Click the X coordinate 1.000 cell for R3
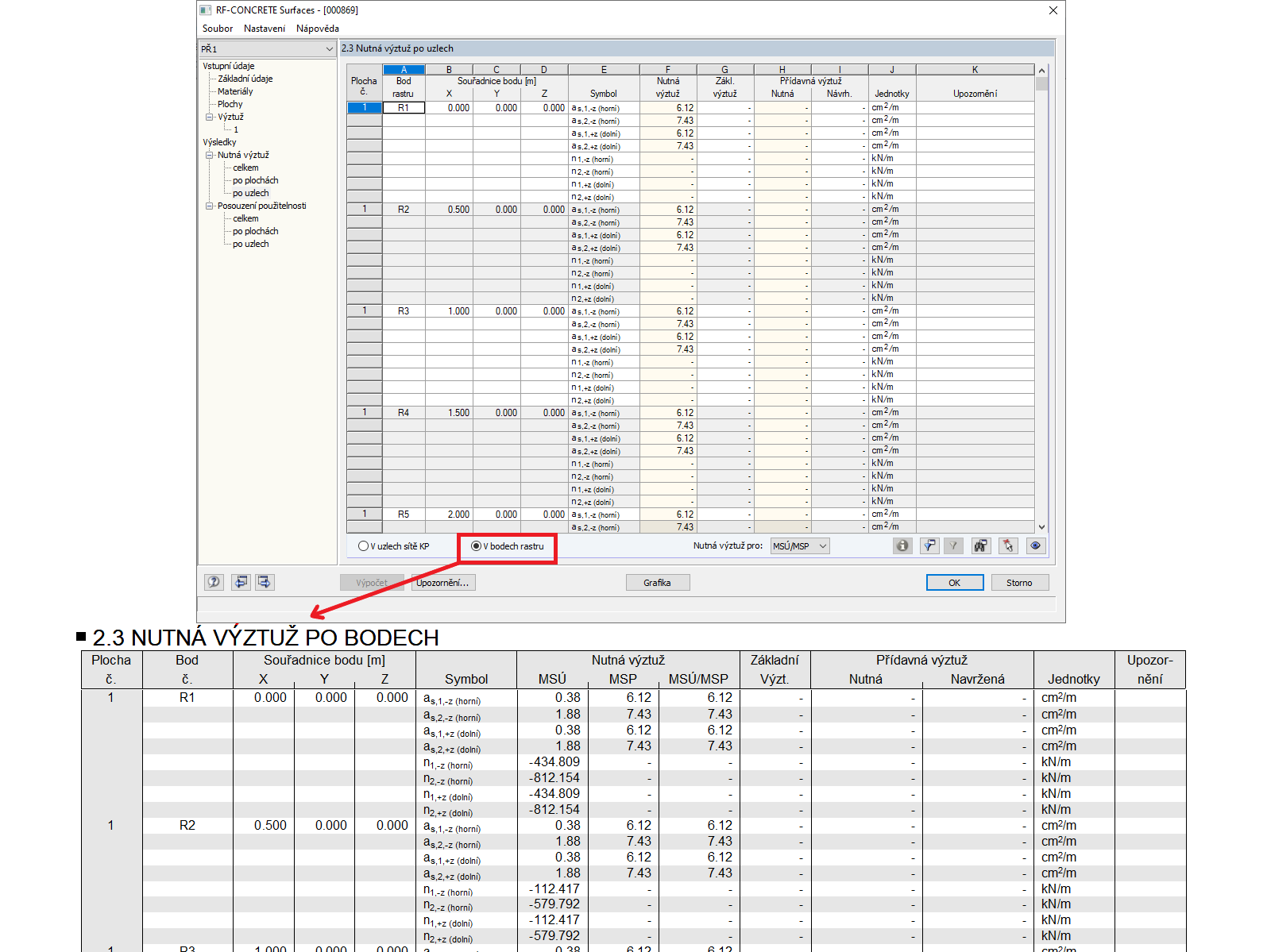Image resolution: width=1271 pixels, height=952 pixels. (x=450, y=311)
